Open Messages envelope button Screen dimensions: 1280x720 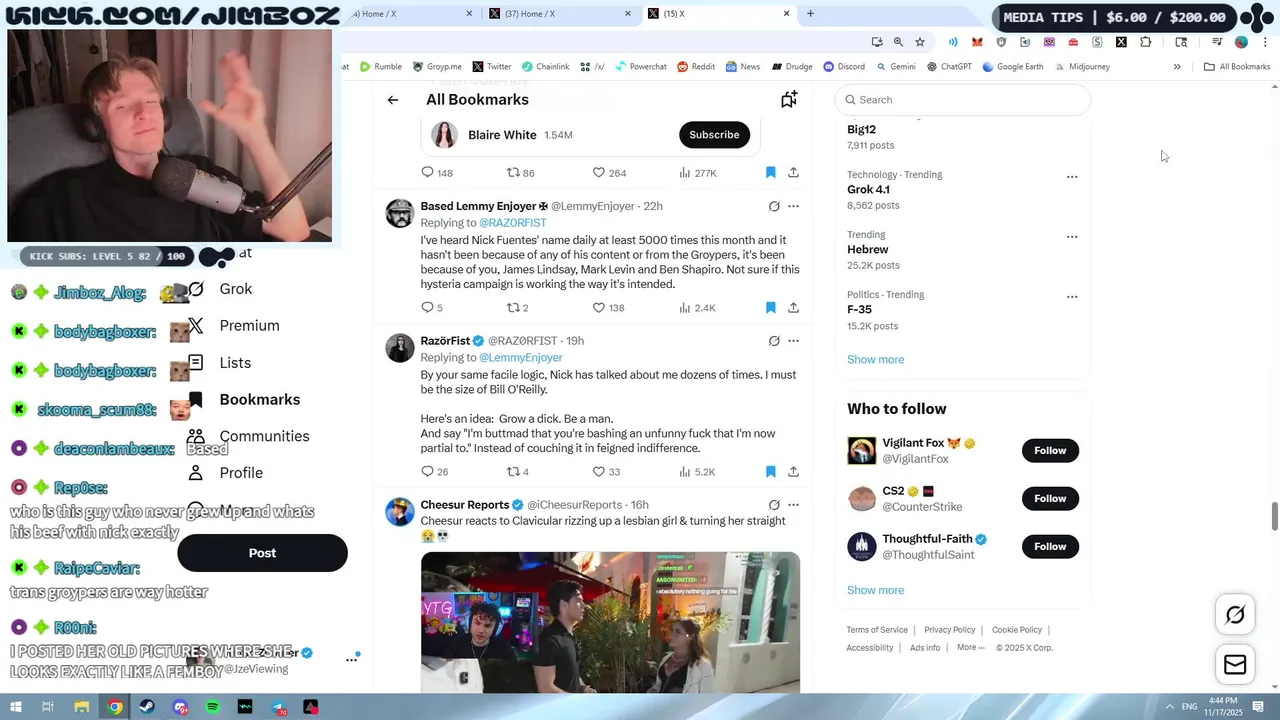point(1235,665)
